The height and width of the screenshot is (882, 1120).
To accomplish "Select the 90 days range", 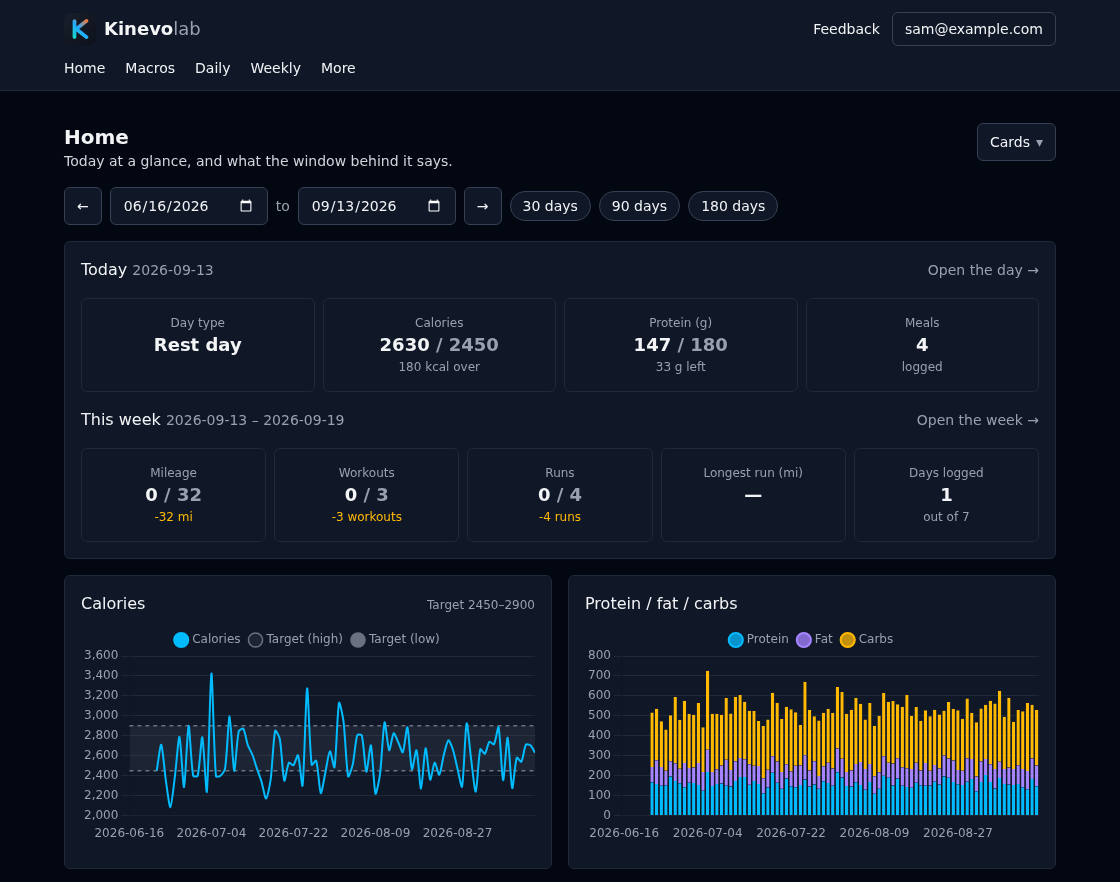I will (639, 206).
